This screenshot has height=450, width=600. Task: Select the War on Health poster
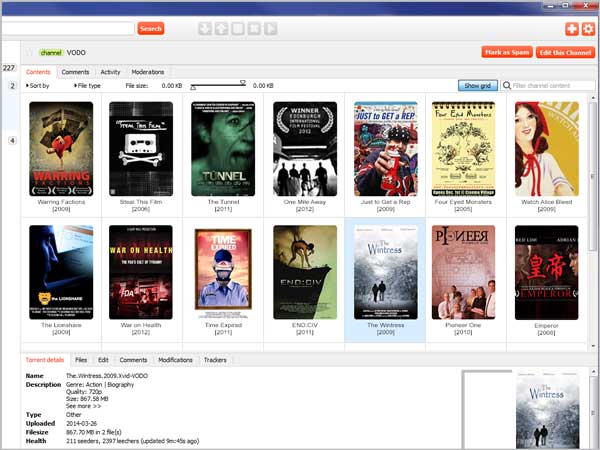(x=141, y=272)
